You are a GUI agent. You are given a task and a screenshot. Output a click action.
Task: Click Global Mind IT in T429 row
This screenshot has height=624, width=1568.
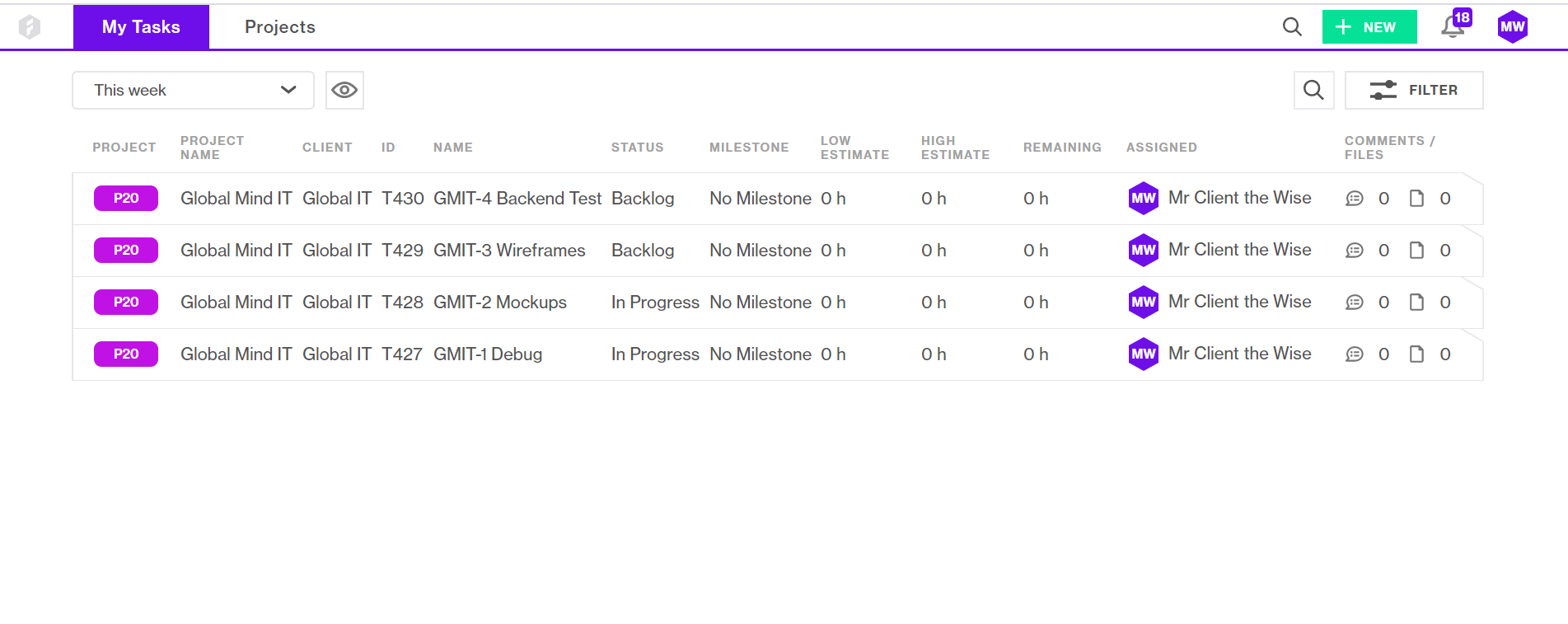tap(236, 251)
